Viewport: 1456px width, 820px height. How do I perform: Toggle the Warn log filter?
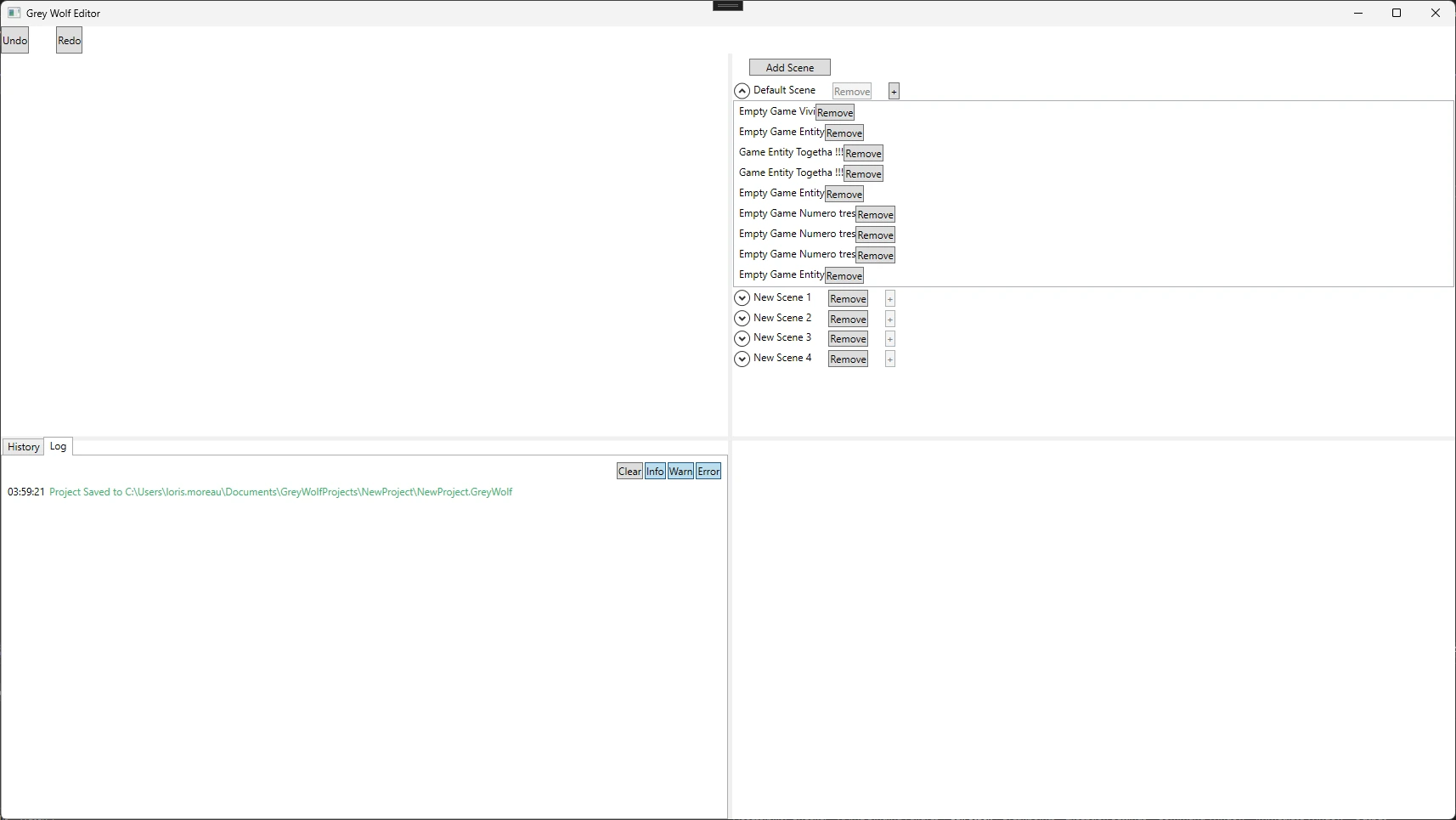680,472
